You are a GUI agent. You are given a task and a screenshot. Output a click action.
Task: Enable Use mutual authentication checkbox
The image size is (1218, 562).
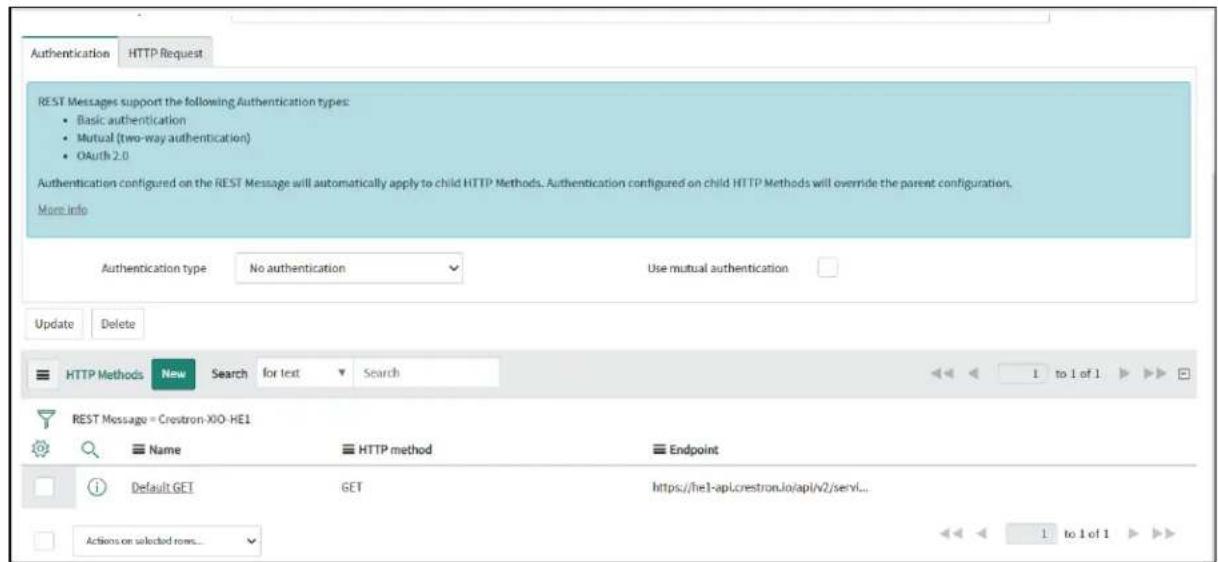827,268
